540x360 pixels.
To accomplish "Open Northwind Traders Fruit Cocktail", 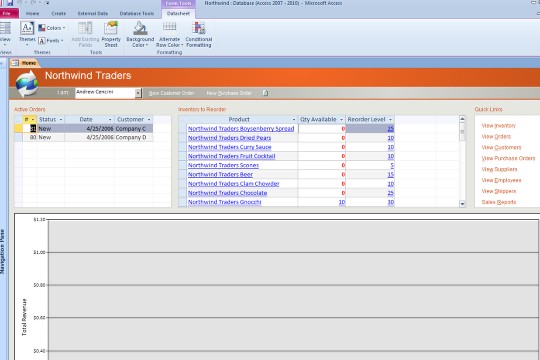I will point(231,156).
